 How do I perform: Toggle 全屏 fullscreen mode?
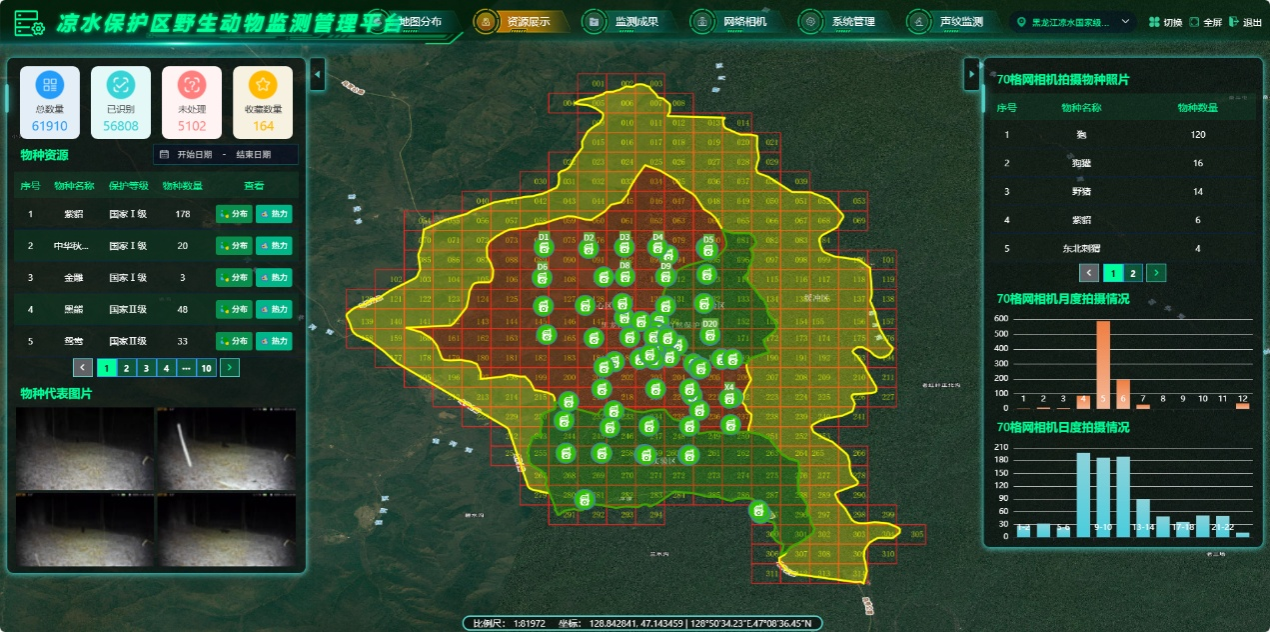tap(1194, 22)
